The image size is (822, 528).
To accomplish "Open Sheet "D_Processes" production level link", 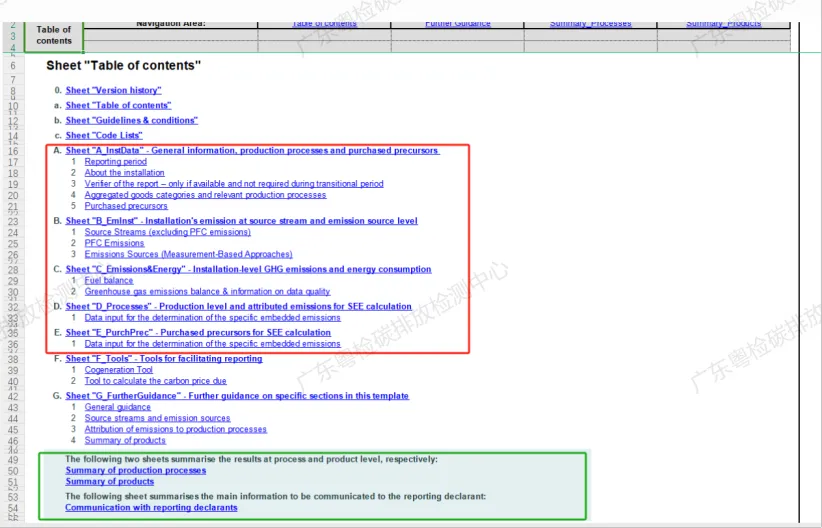I will click(x=238, y=306).
